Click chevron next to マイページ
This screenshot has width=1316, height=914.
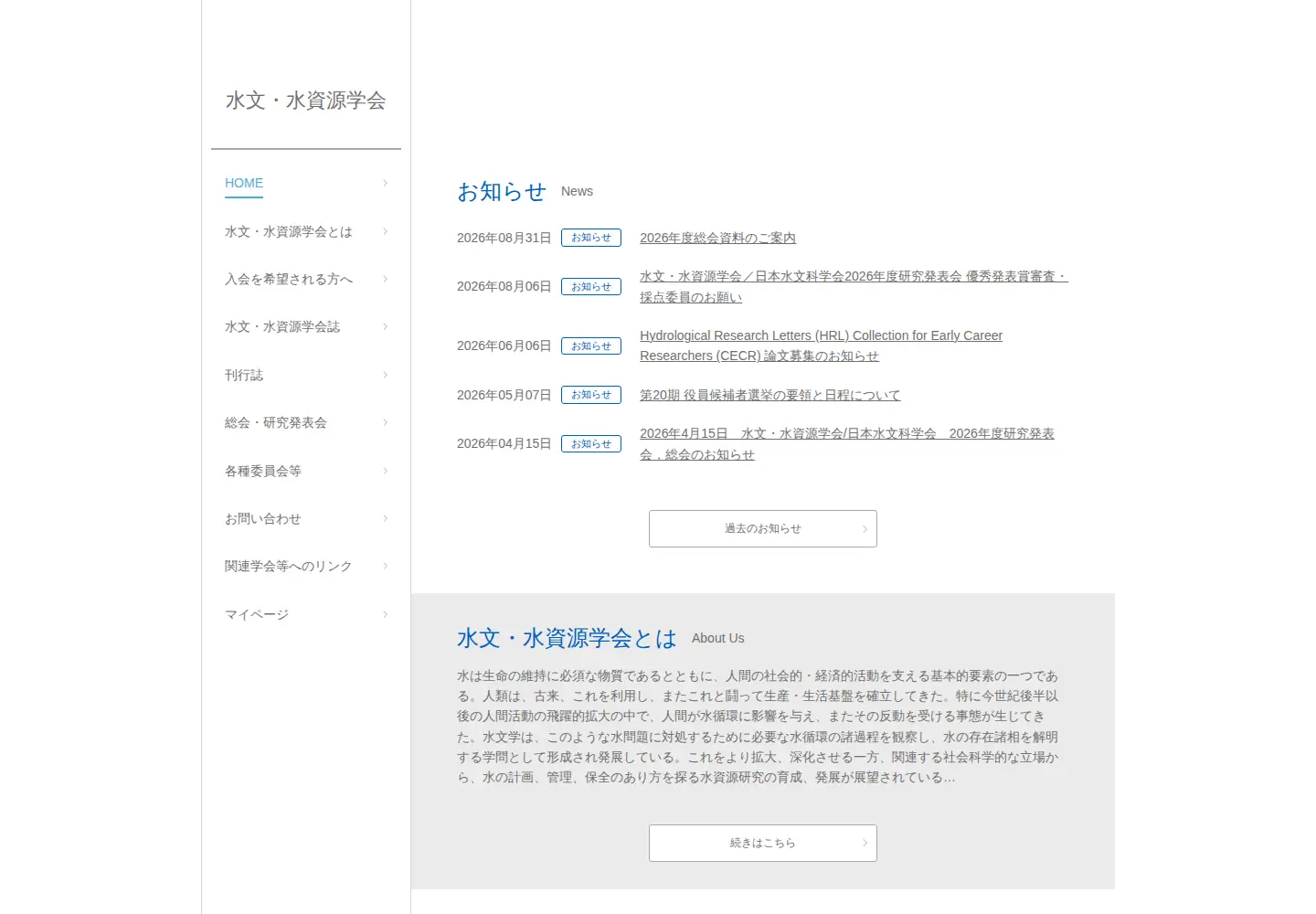(x=386, y=614)
